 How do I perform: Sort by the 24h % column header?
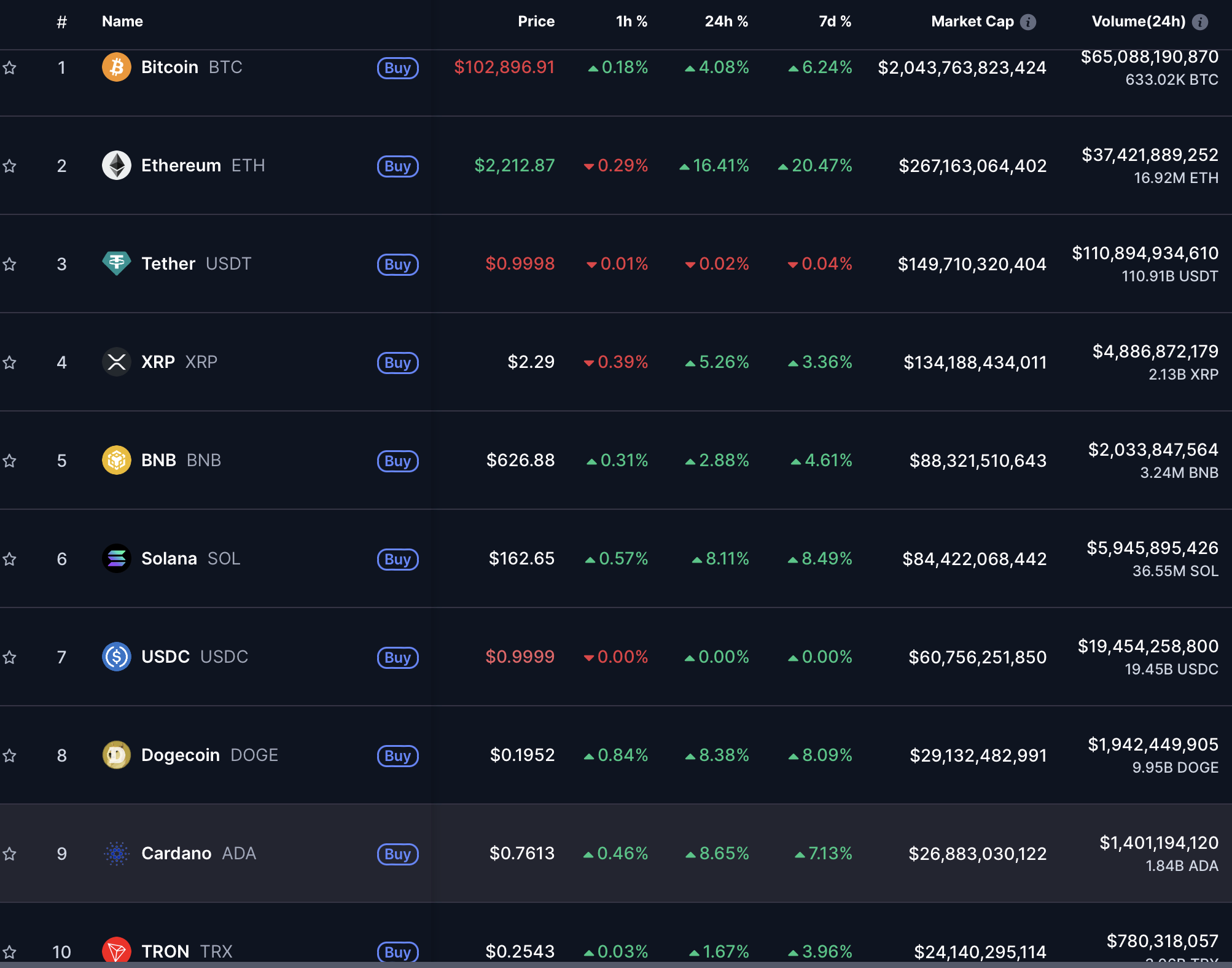726,21
